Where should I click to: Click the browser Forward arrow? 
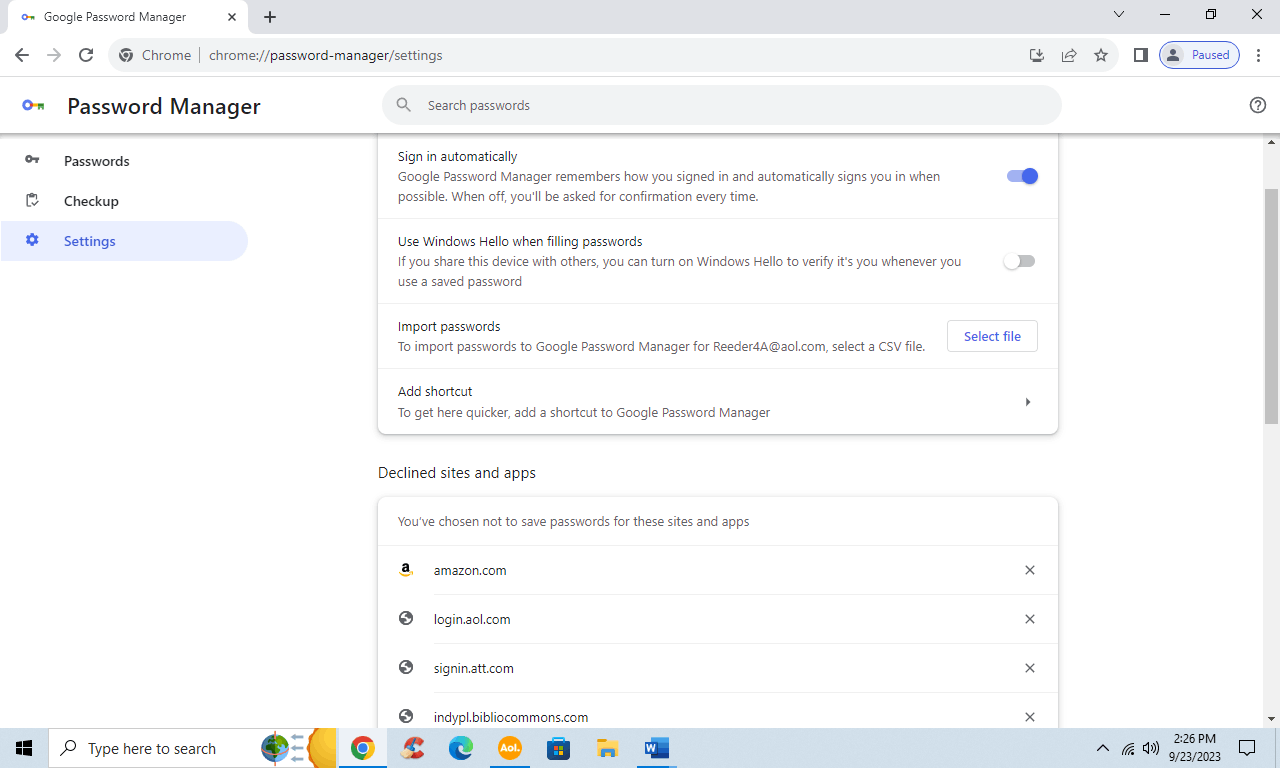[54, 55]
